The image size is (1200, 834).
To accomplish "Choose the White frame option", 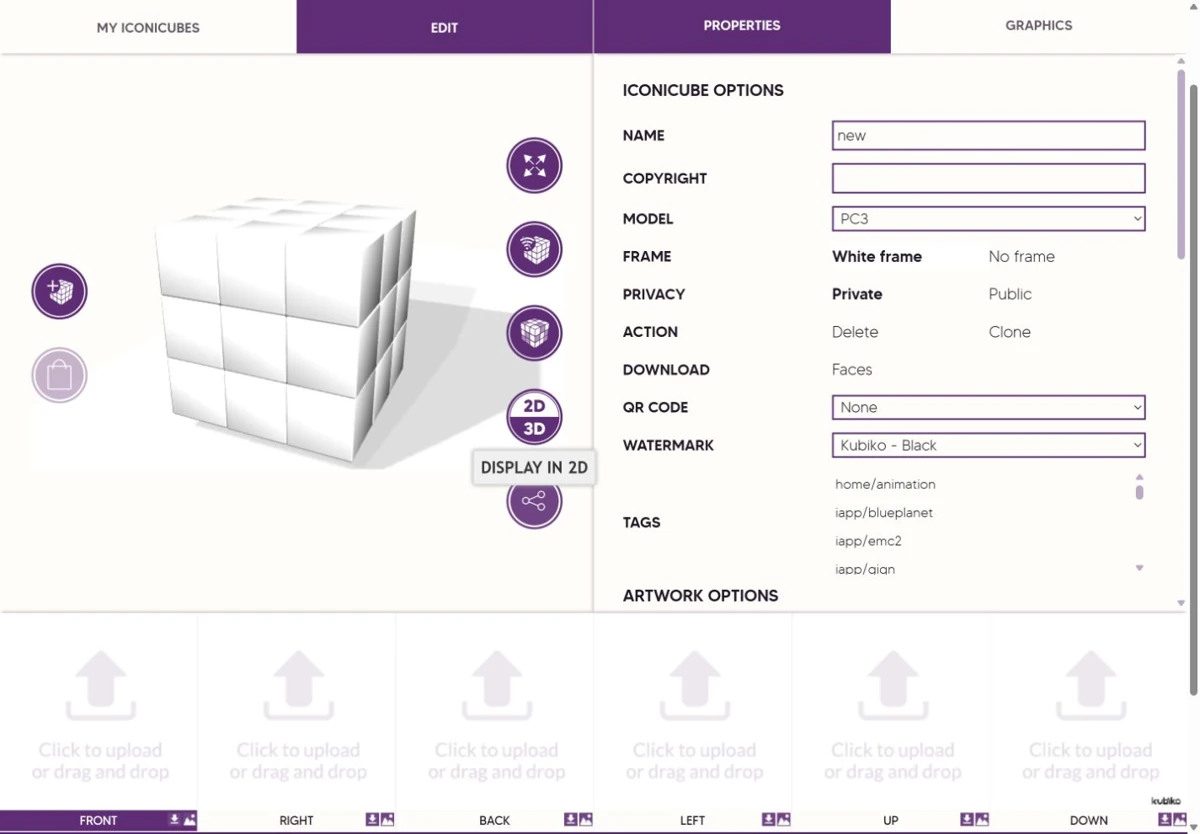I will coord(877,257).
